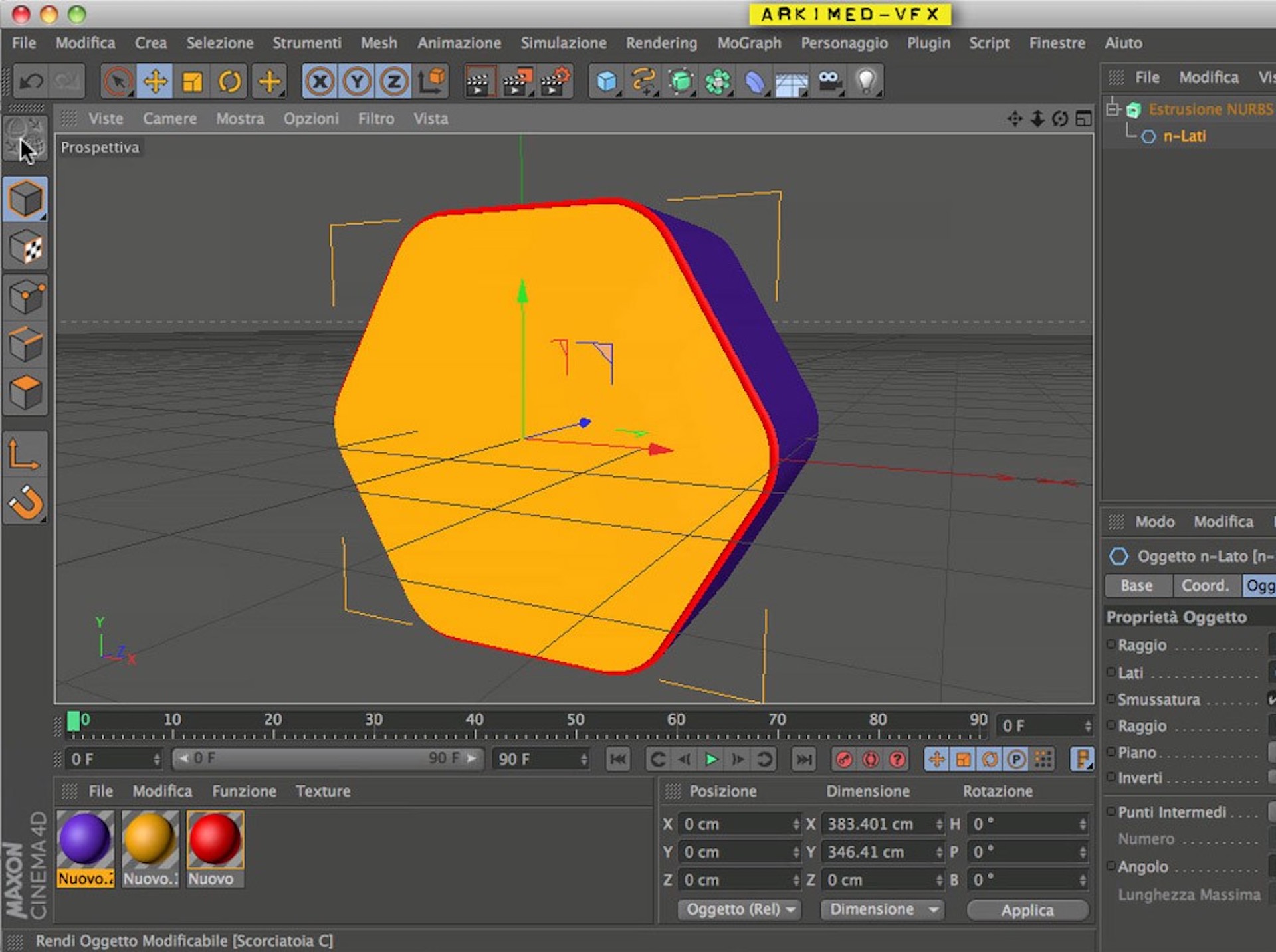1276x952 pixels.
Task: Toggle the Y axis lock
Action: 357,82
